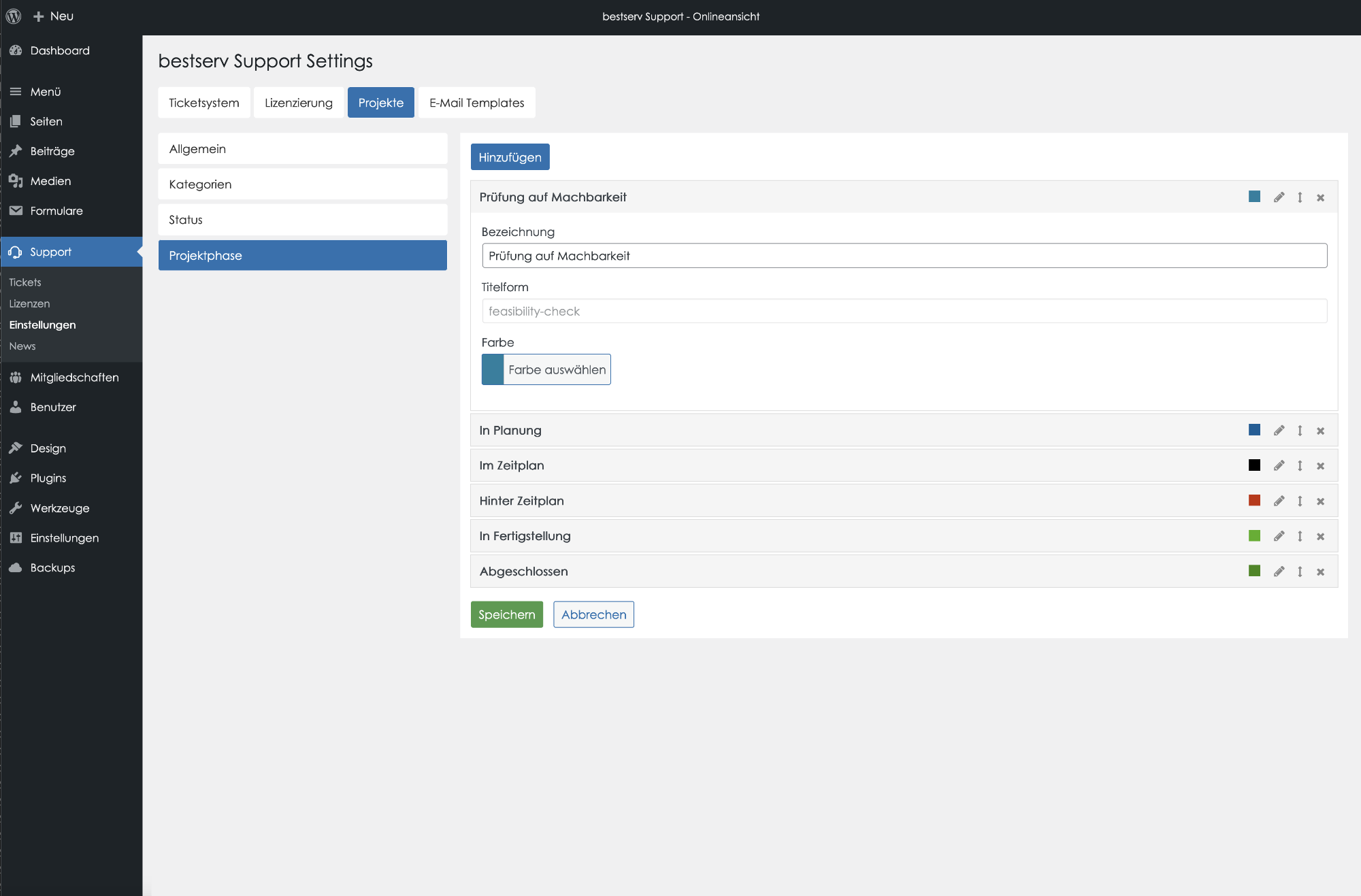Screen dimensions: 1361x896
Task: Delete the Prüfung auf Machbarkeit phase
Action: click(1321, 198)
